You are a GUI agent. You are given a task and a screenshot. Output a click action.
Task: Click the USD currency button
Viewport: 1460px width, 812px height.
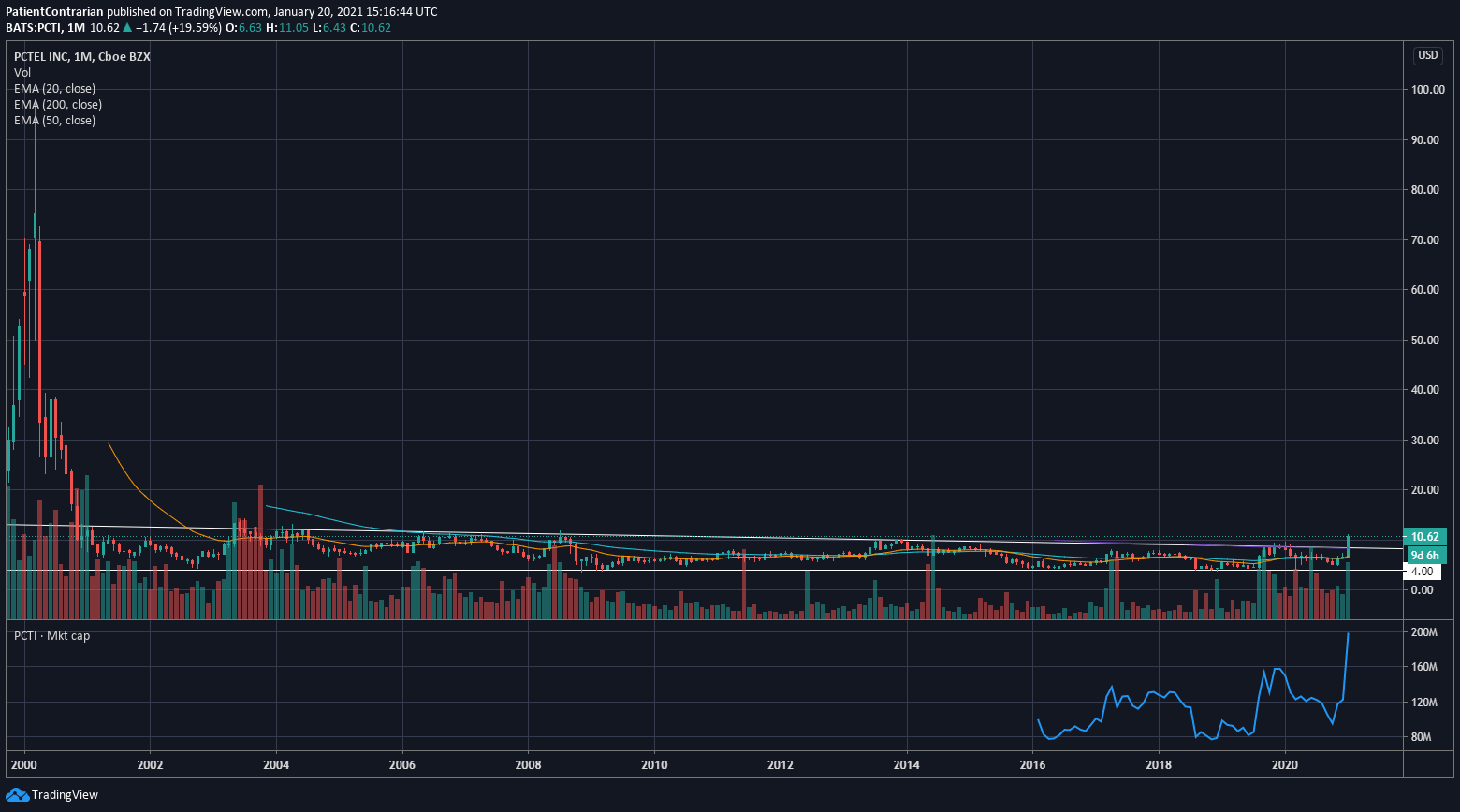pos(1428,55)
